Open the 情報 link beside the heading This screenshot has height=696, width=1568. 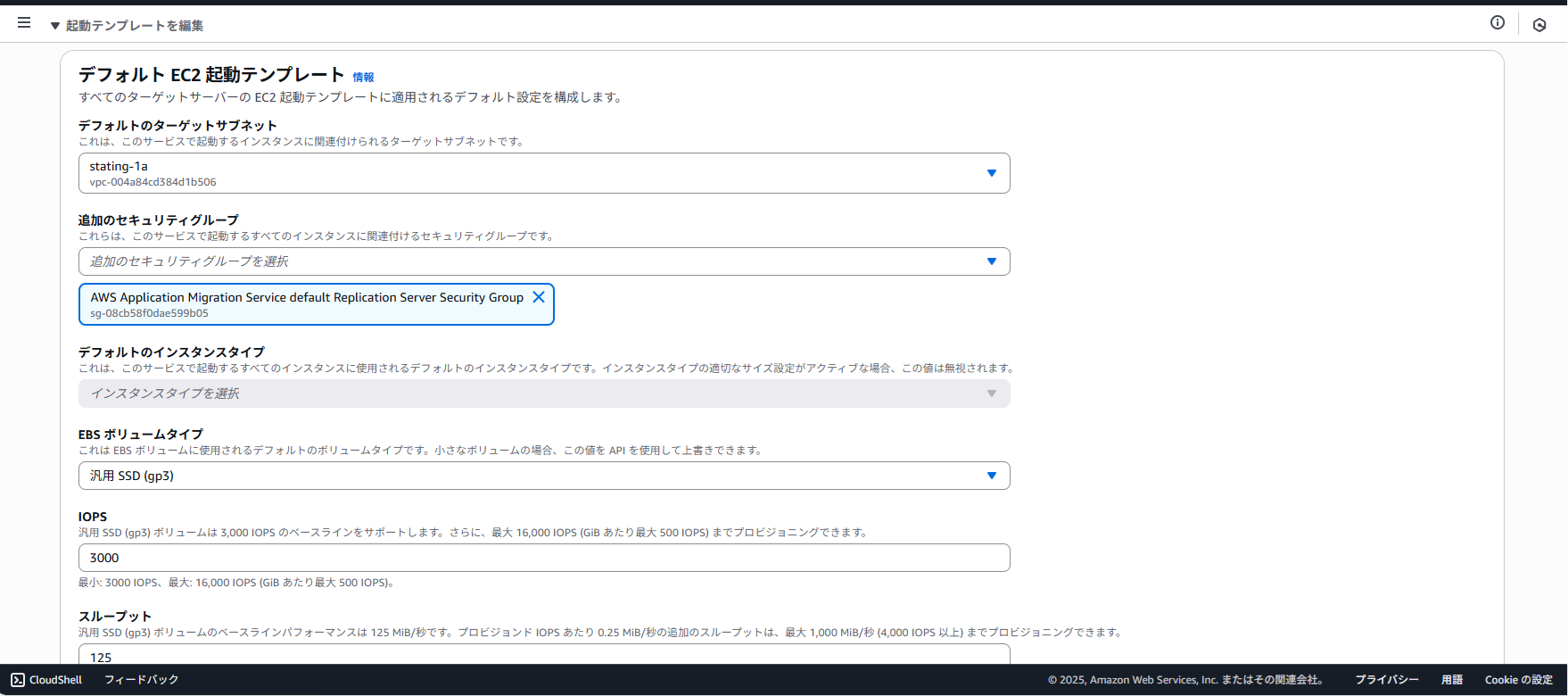pos(363,78)
